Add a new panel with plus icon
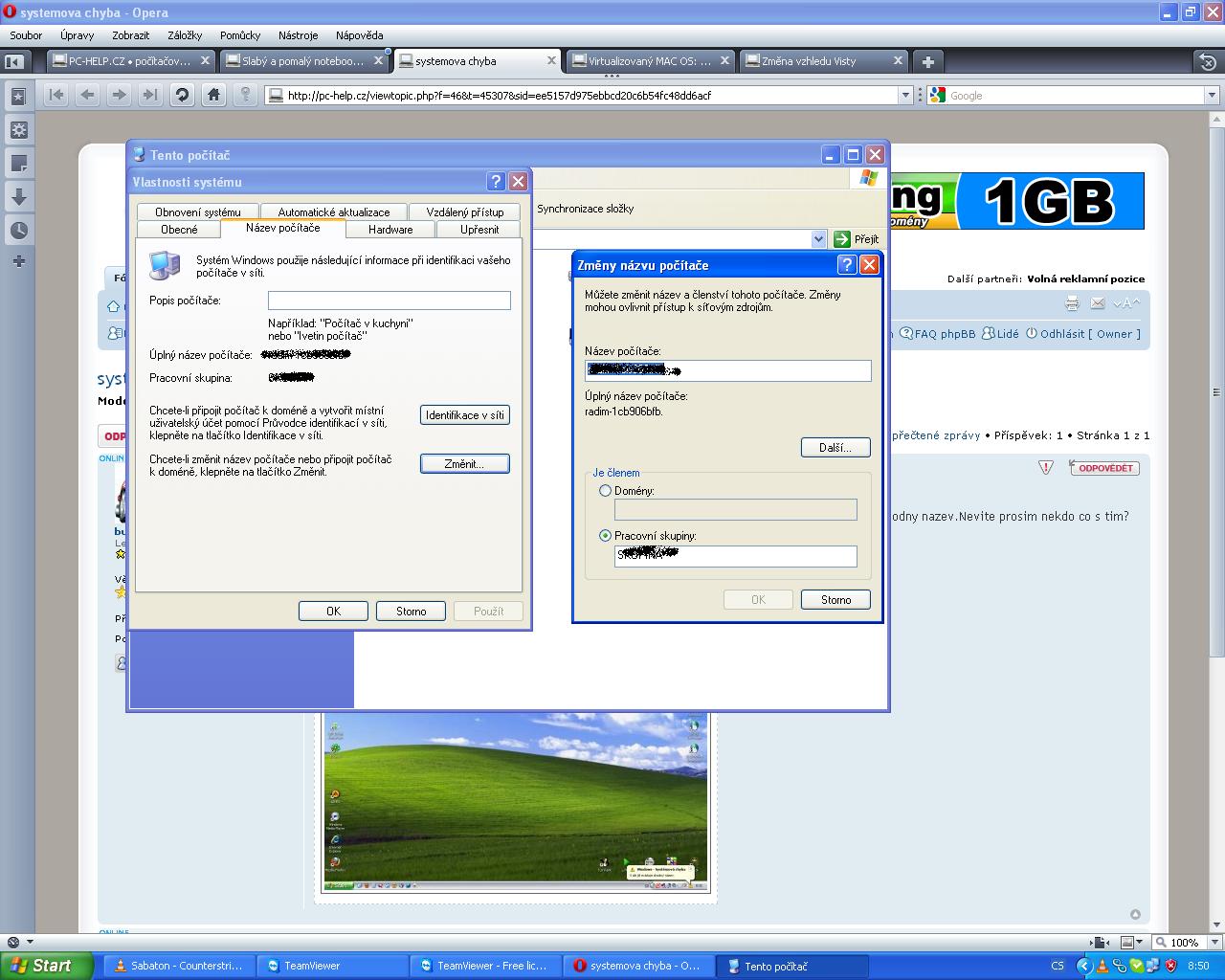Screen dimensions: 1225x980 18,261
